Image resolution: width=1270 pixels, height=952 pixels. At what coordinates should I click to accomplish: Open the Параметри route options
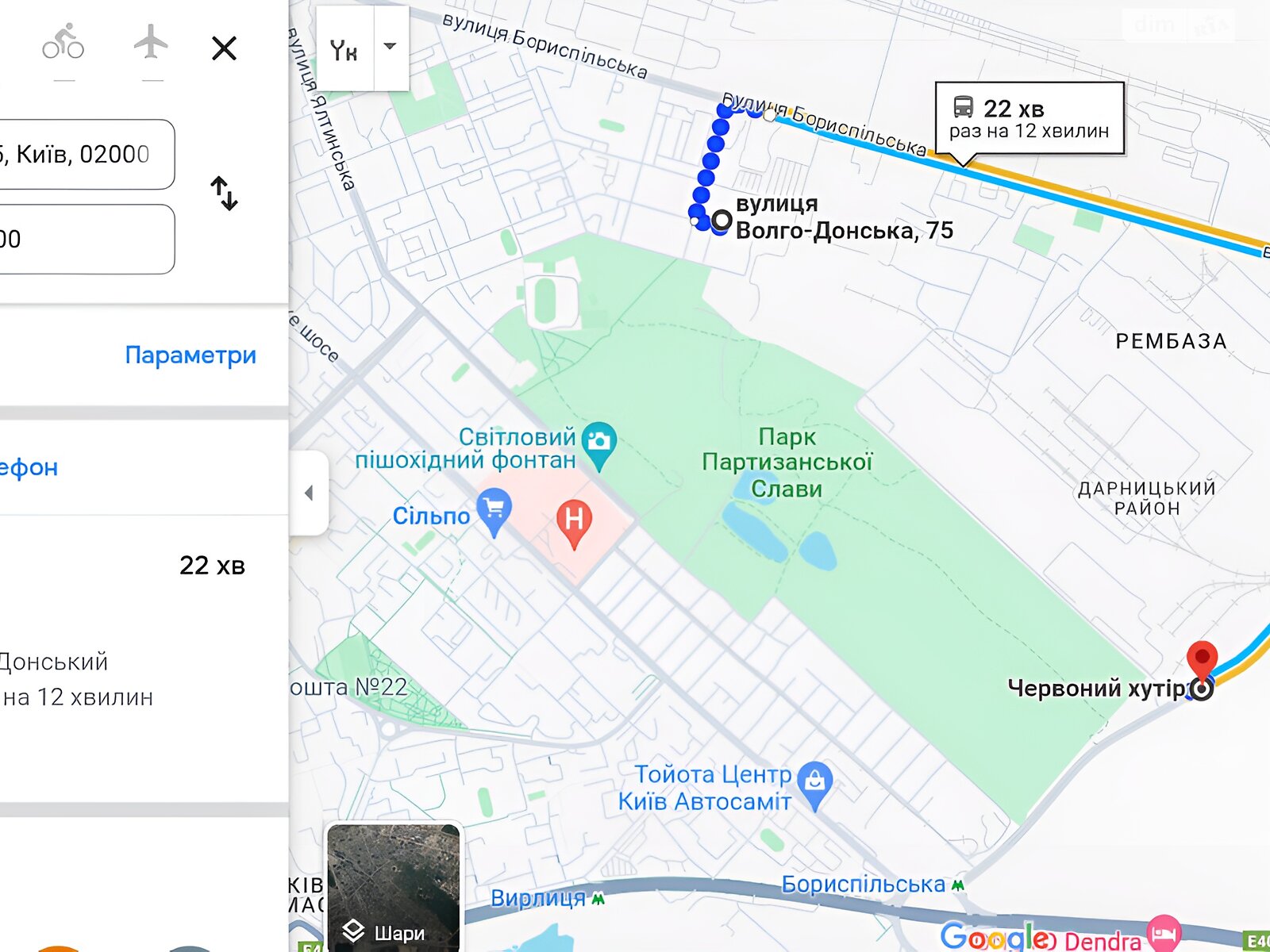[190, 355]
